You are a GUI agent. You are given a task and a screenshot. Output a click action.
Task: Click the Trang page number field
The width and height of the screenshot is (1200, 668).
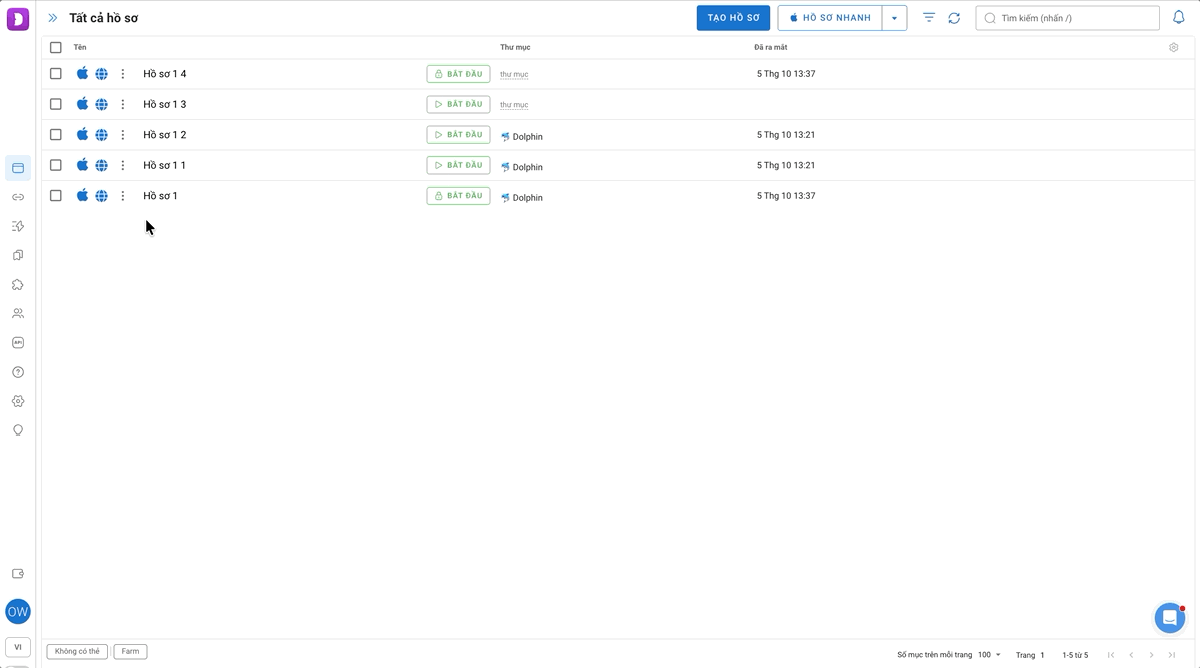(x=1042, y=655)
